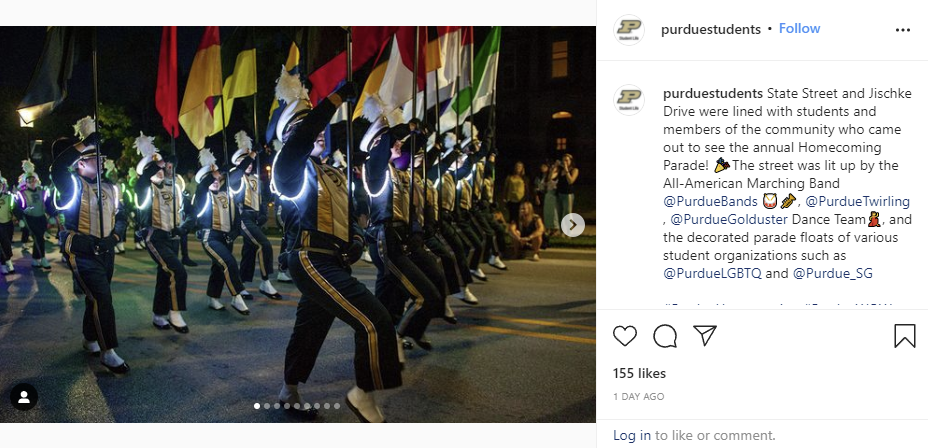
Task: Open 1 day ago timestamp
Action: click(x=639, y=397)
